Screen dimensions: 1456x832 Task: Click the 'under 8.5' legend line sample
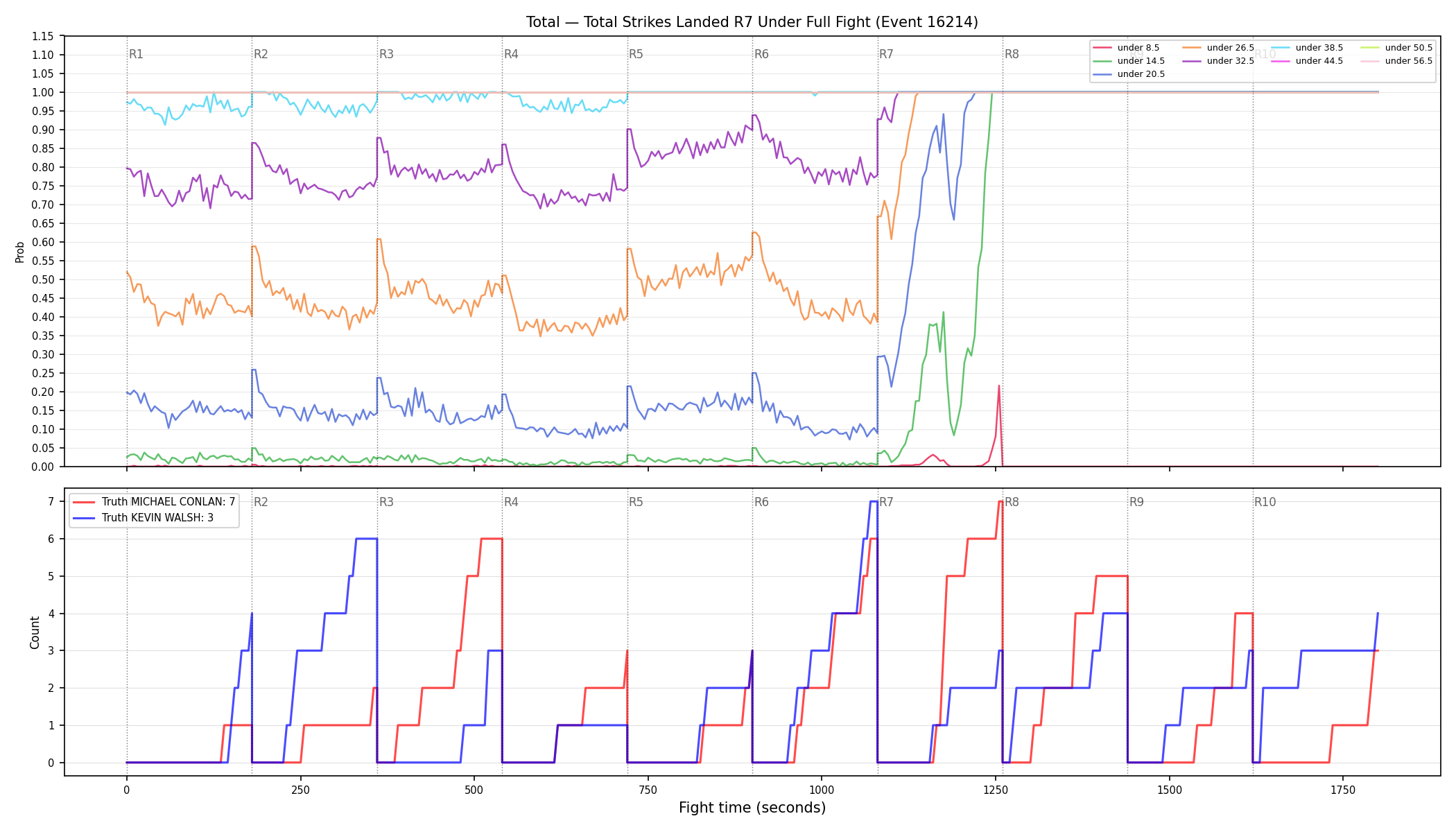click(1102, 48)
